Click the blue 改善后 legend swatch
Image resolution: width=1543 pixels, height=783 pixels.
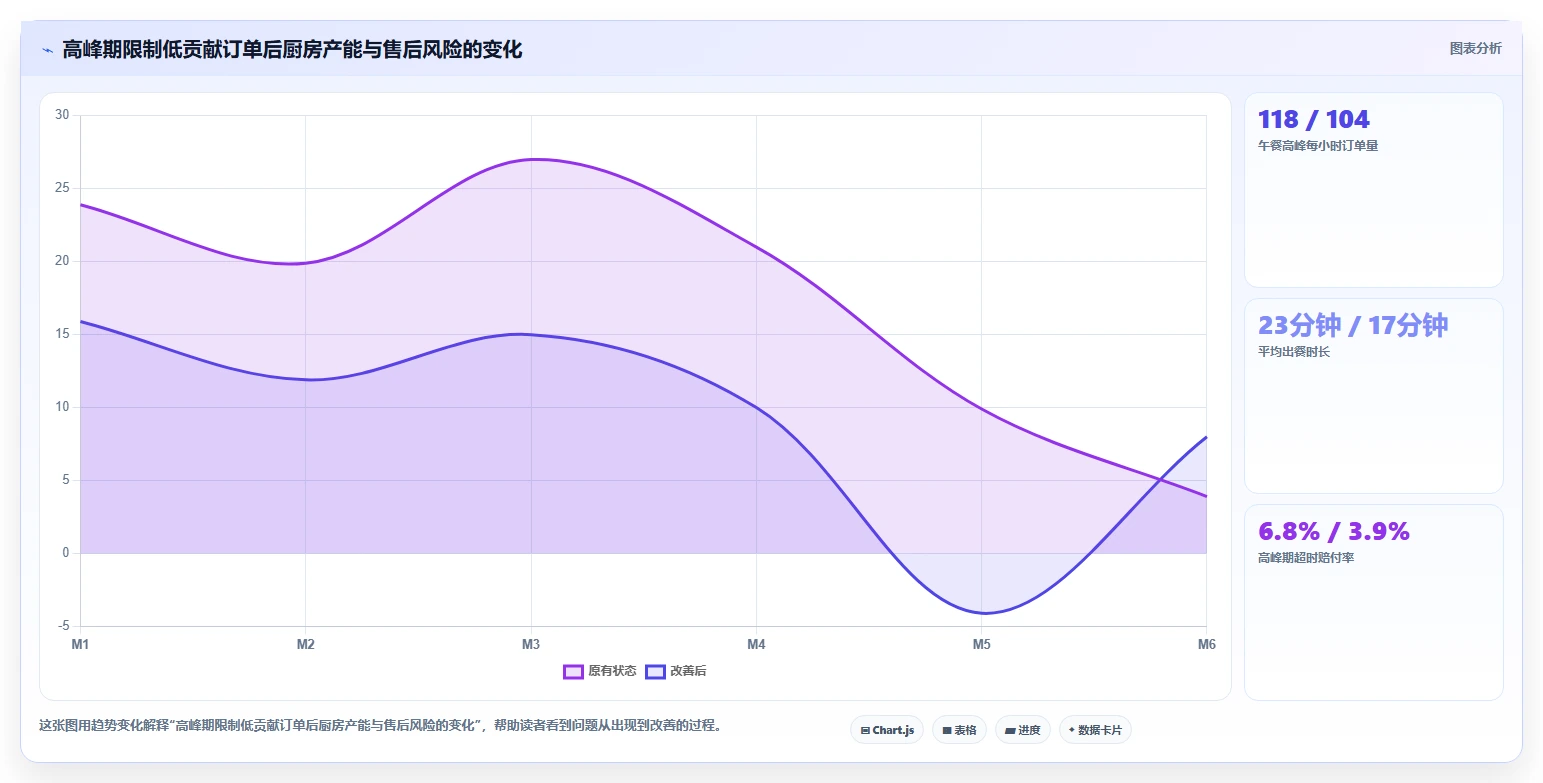655,671
